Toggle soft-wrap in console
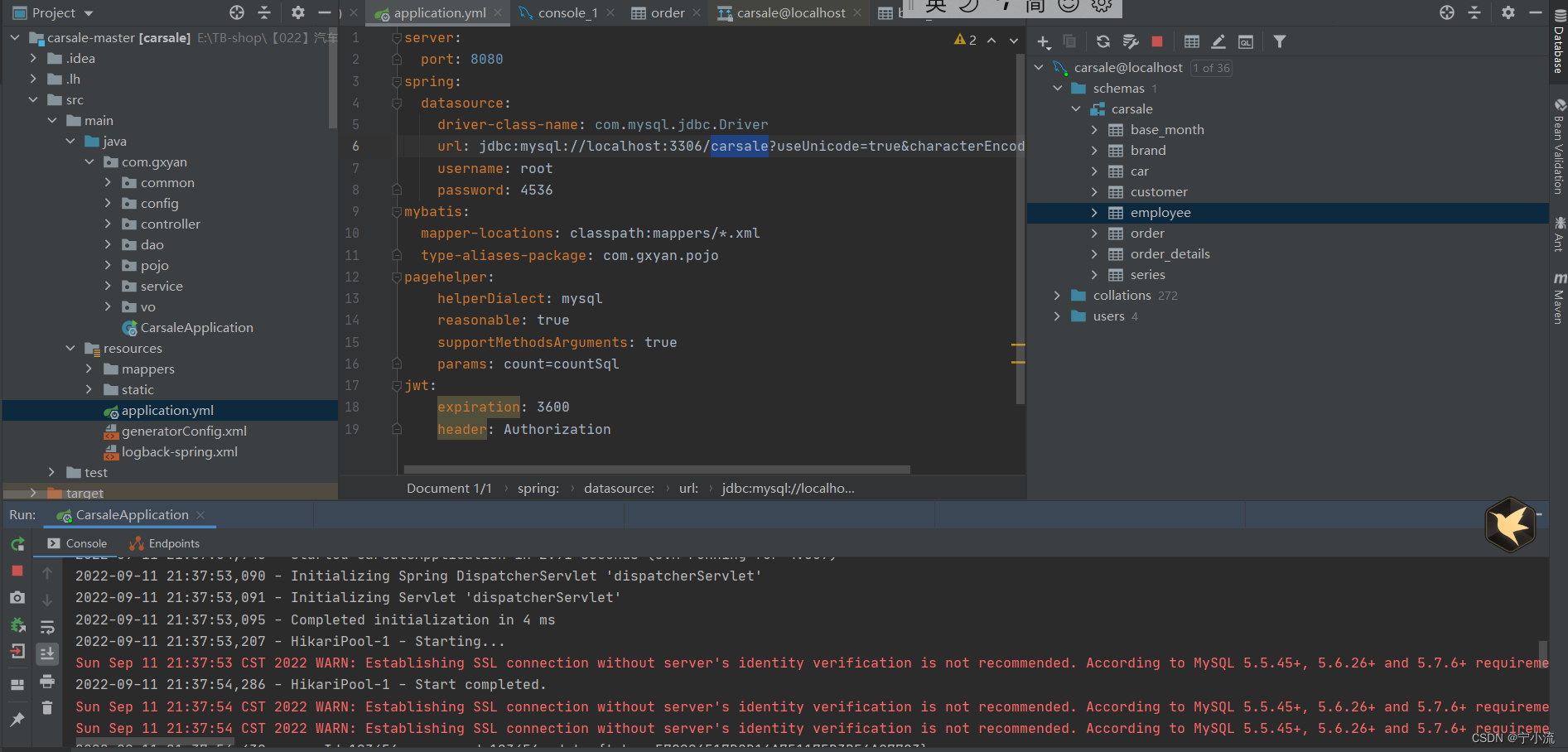Viewport: 1568px width, 752px height. click(47, 627)
